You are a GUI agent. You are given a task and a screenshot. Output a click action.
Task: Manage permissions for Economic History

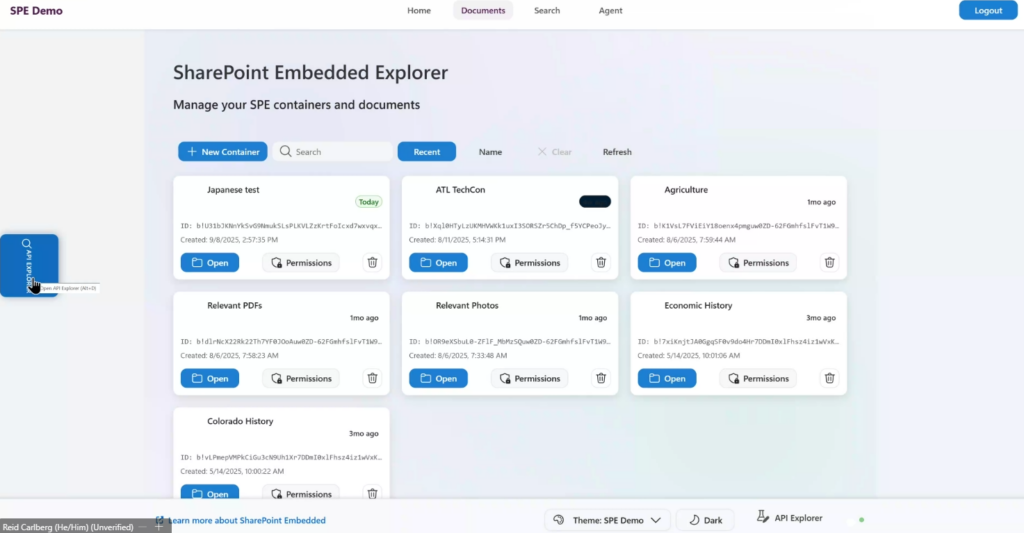(758, 378)
